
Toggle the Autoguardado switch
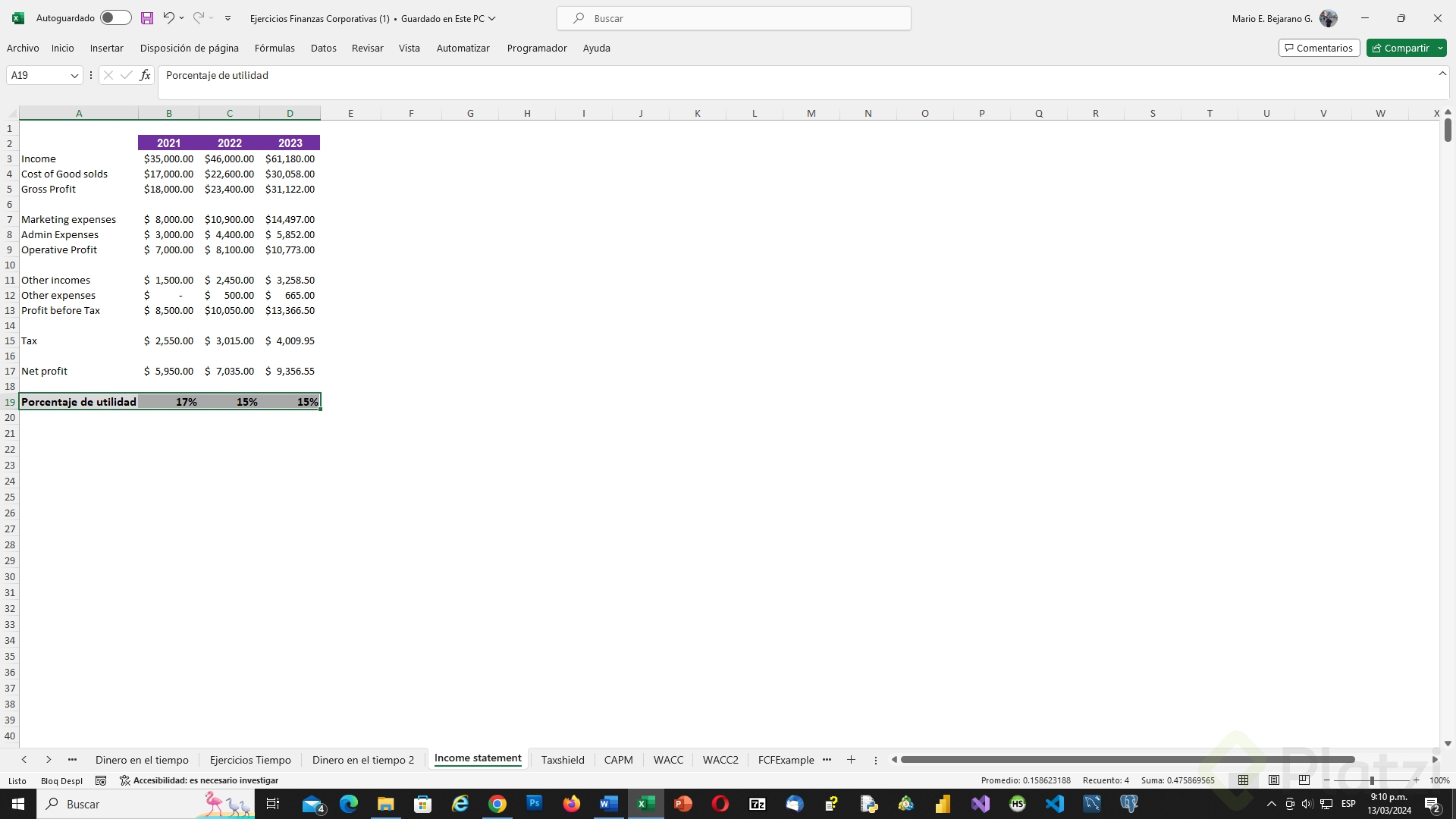pos(115,18)
